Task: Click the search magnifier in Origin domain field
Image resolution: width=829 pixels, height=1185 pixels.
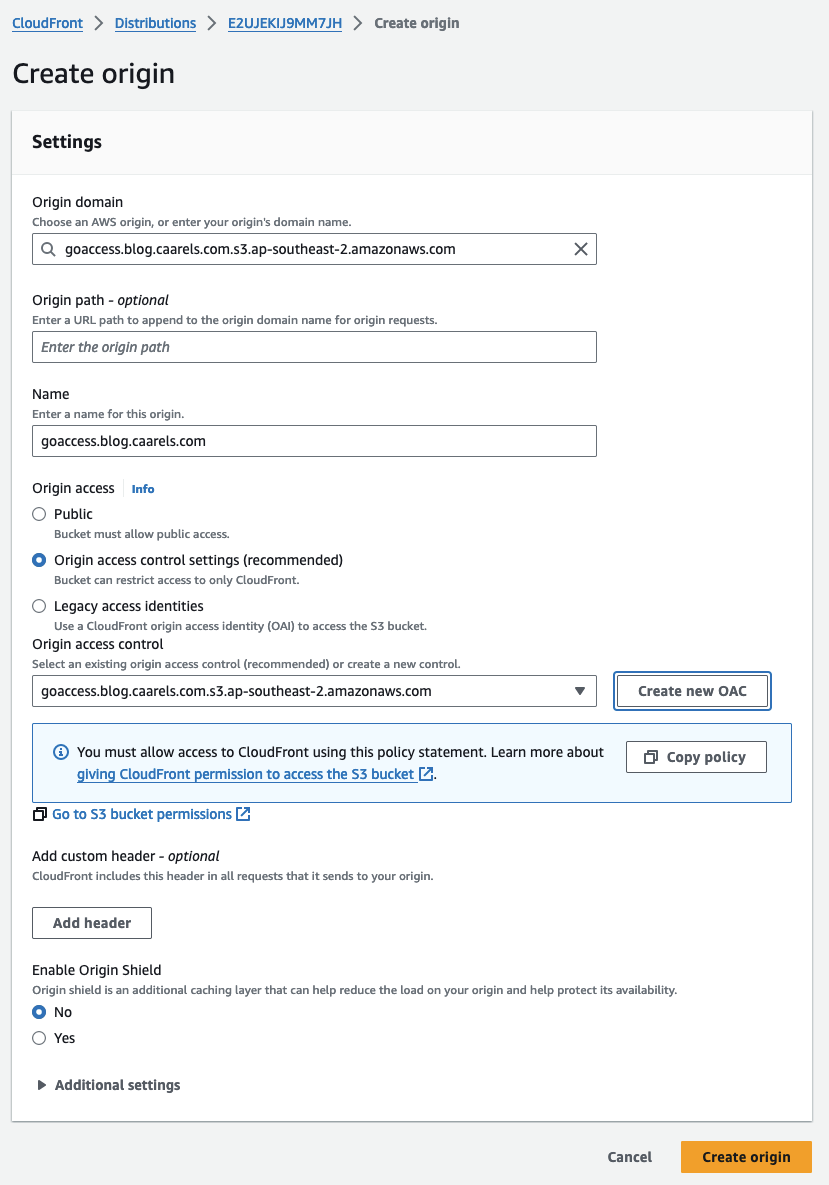Action: pos(49,249)
